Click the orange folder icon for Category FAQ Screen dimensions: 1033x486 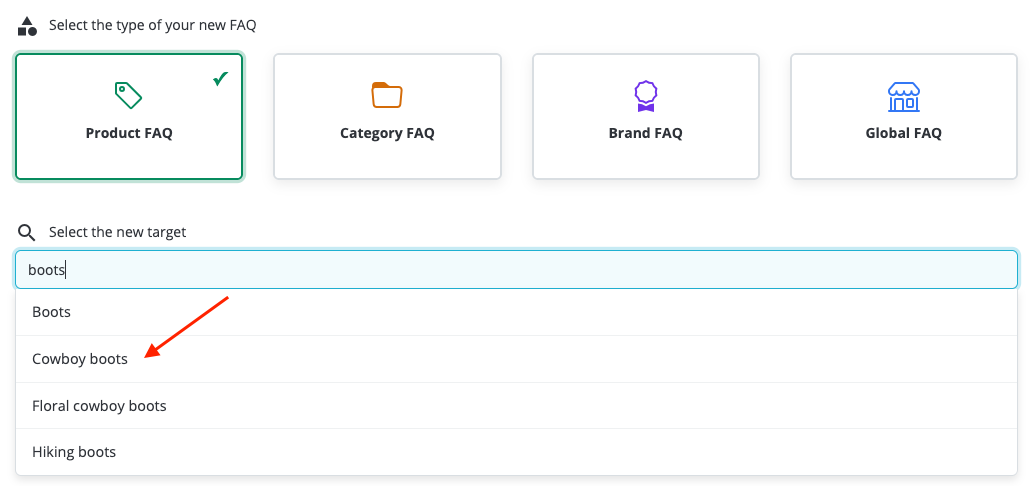pos(387,96)
